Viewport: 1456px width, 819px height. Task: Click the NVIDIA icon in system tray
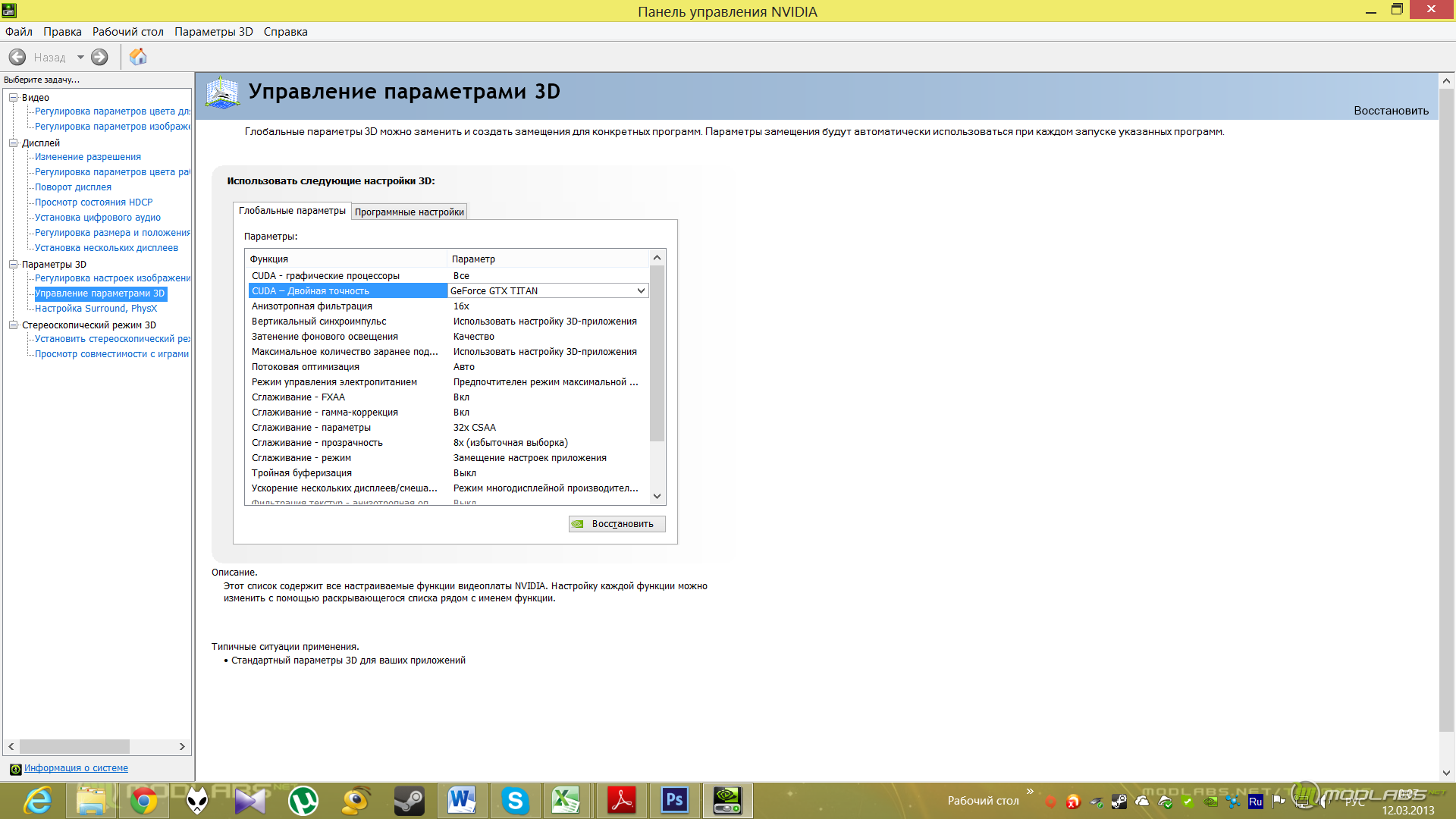click(1211, 802)
